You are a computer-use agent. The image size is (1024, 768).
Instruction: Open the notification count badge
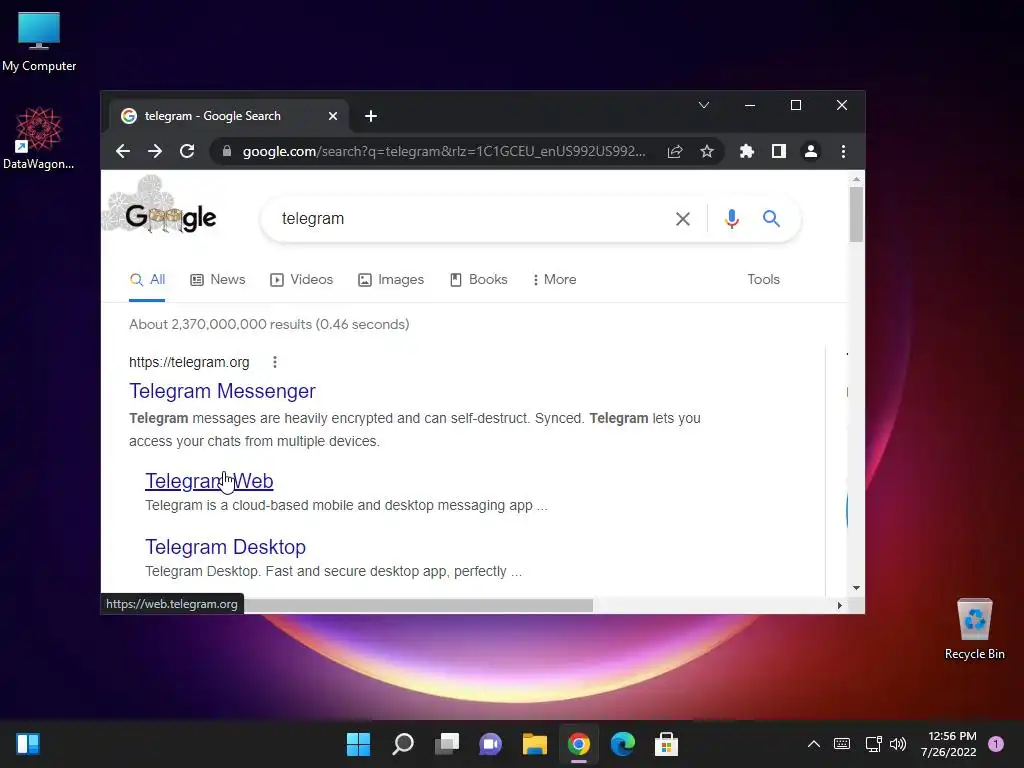[996, 744]
